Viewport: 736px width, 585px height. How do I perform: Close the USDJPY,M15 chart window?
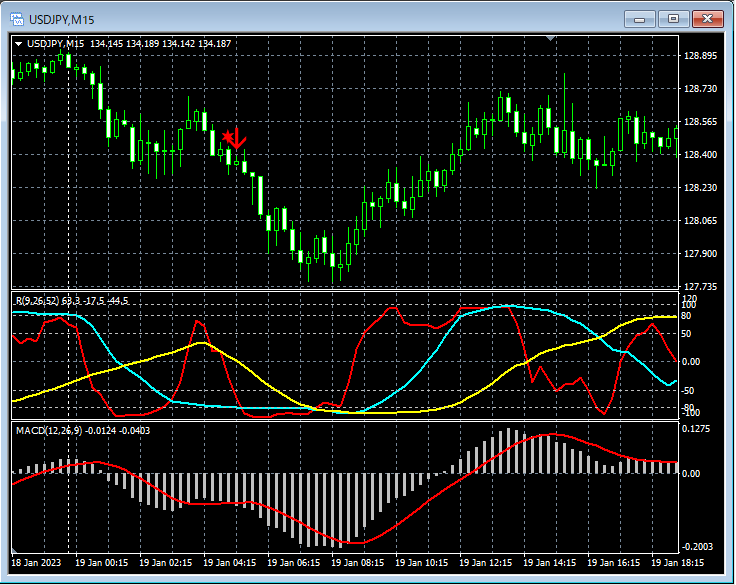(x=707, y=19)
